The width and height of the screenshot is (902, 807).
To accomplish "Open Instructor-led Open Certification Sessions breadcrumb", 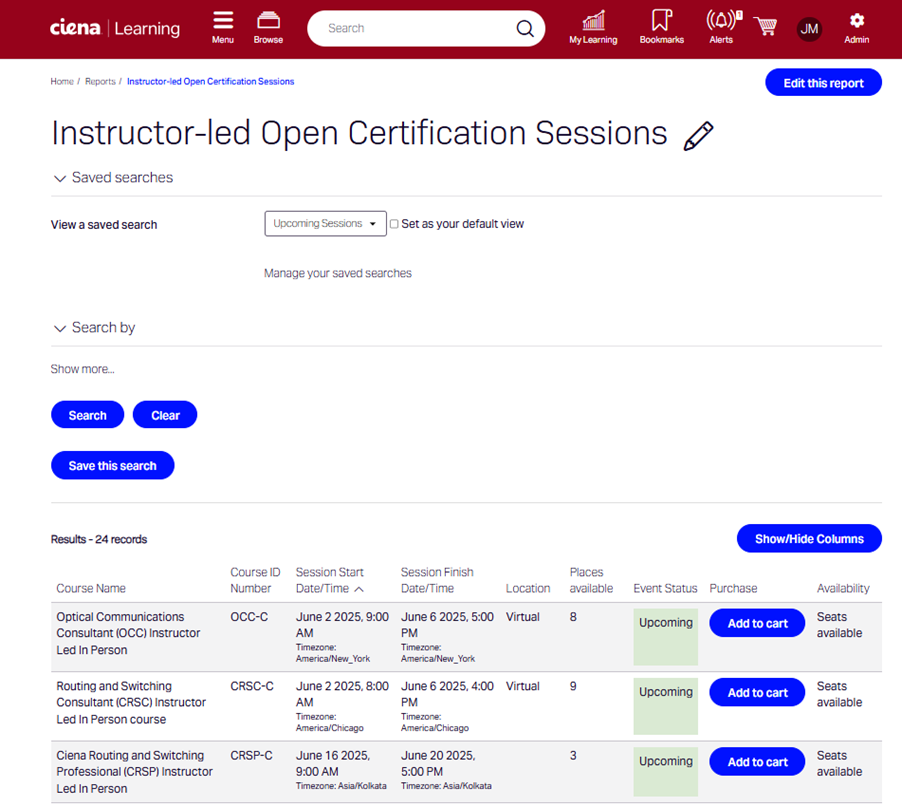I will click(211, 82).
